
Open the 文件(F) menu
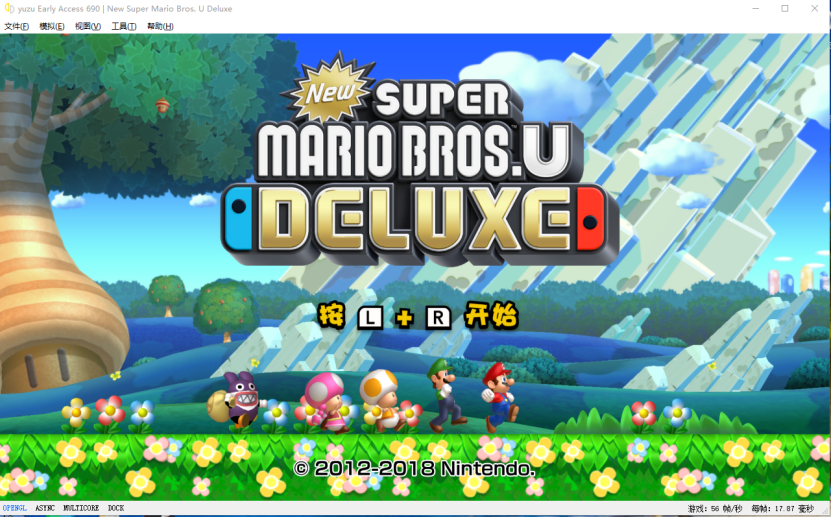click(x=16, y=26)
